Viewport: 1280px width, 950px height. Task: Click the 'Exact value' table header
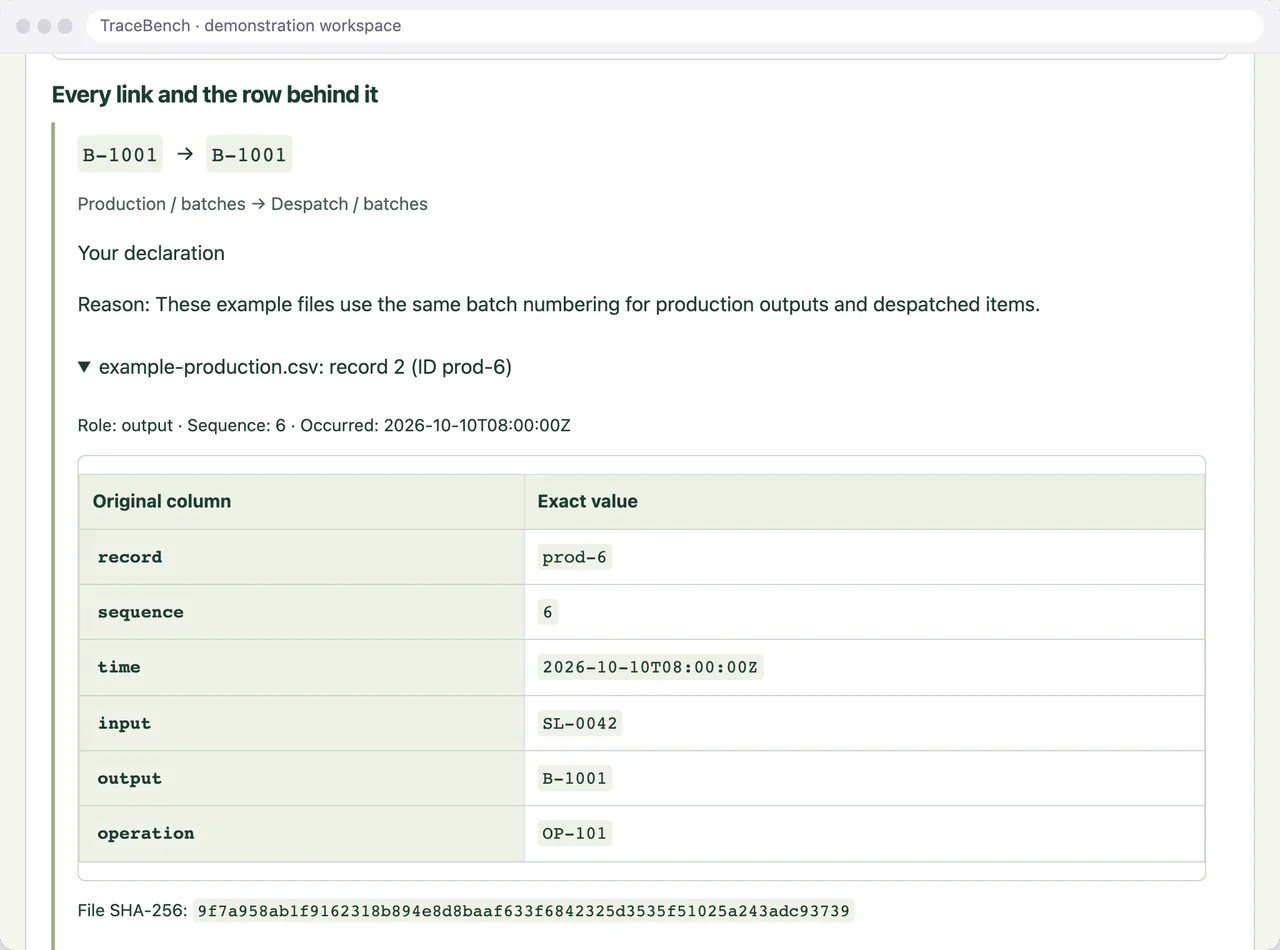coord(864,502)
